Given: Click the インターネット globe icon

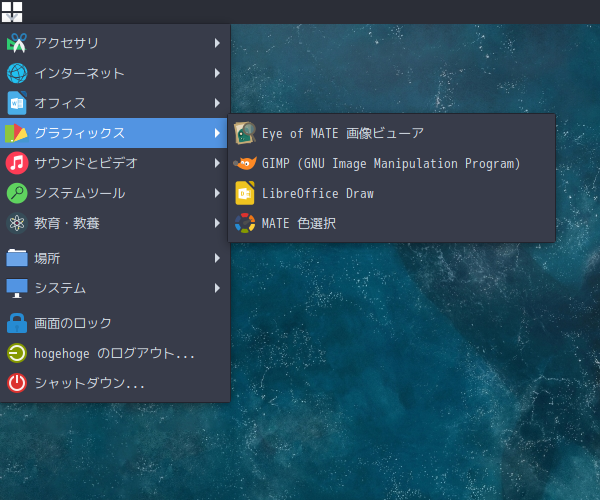Looking at the screenshot, I should tap(17, 73).
